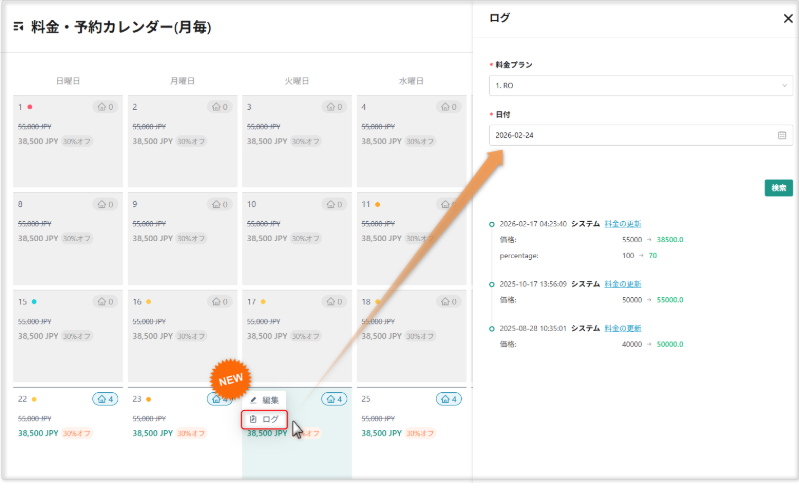Click the 月曜日 column header
Viewport: 799px width, 489px height.
(182, 80)
